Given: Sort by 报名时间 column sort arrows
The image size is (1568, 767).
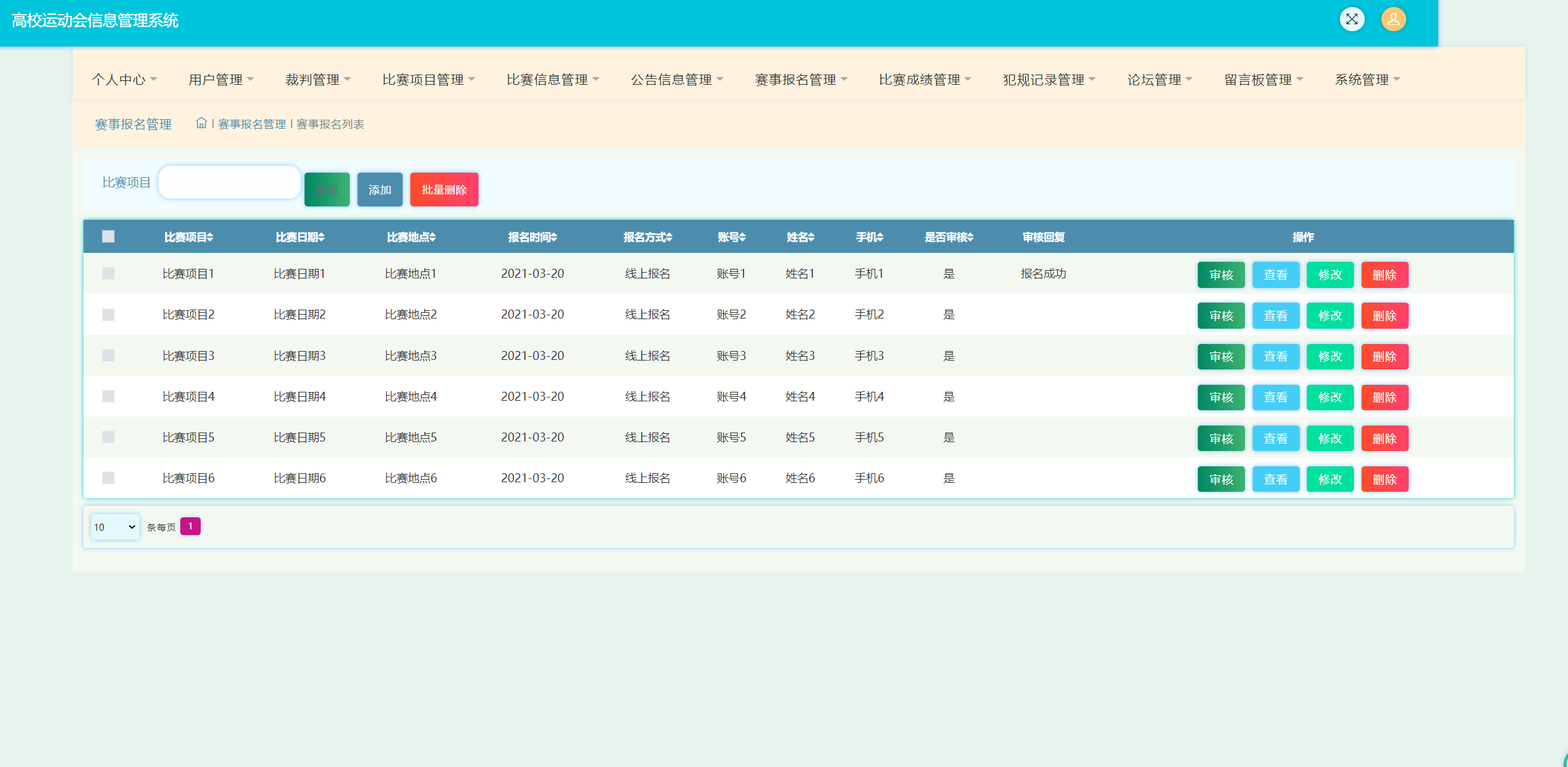Looking at the screenshot, I should click(554, 237).
